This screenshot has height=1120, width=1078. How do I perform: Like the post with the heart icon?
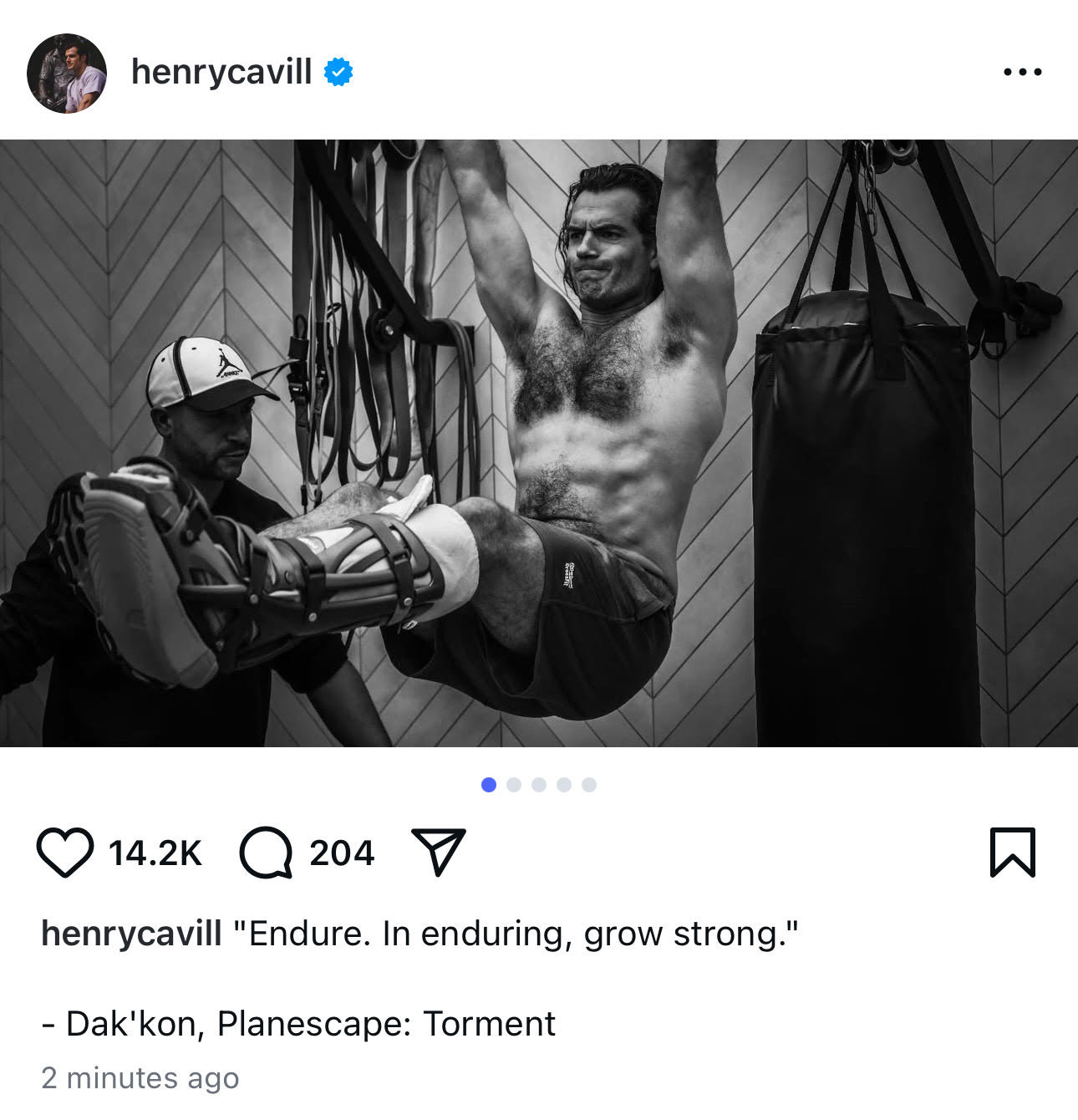pyautogui.click(x=65, y=853)
